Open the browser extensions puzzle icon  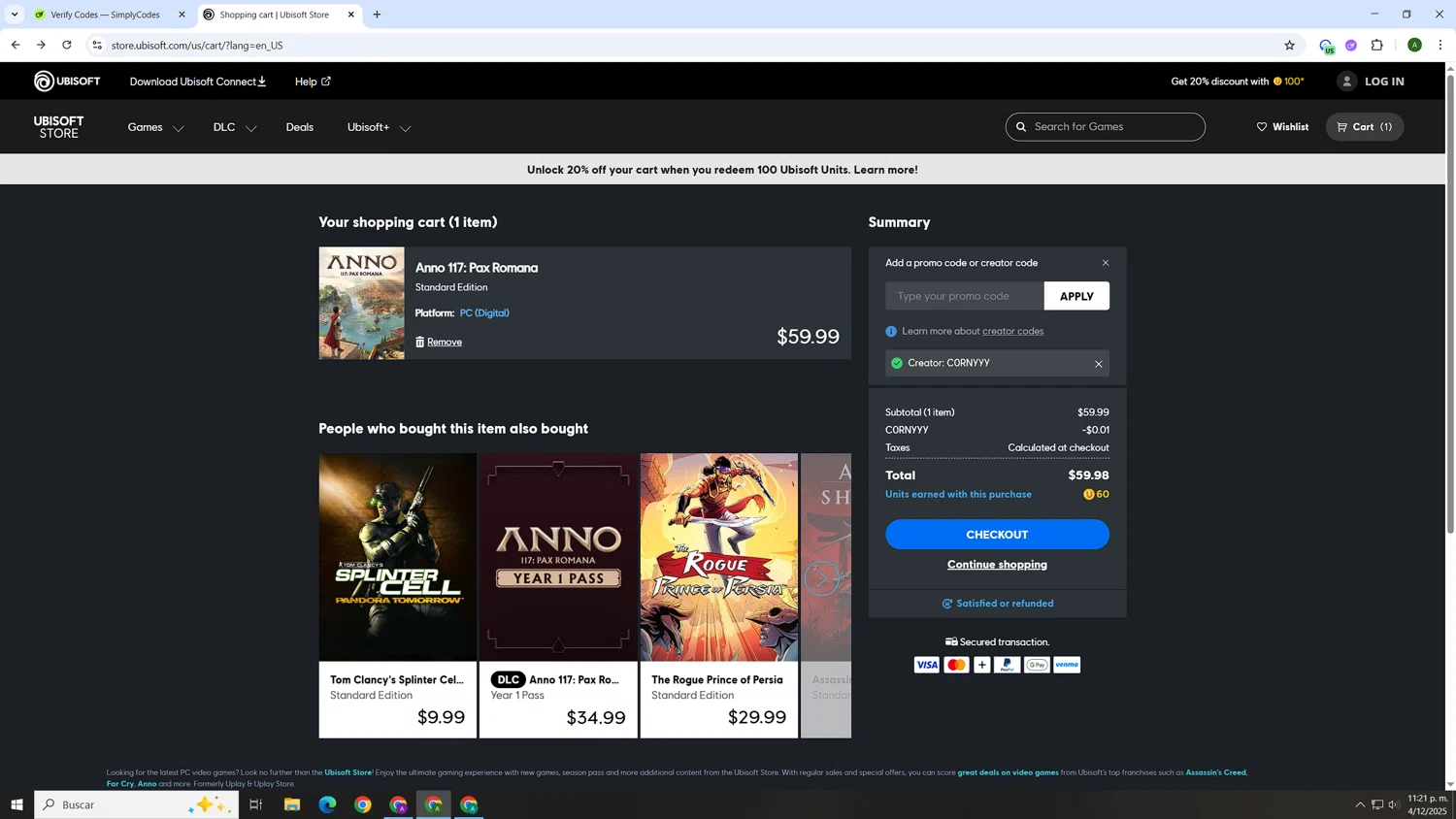(x=1376, y=46)
